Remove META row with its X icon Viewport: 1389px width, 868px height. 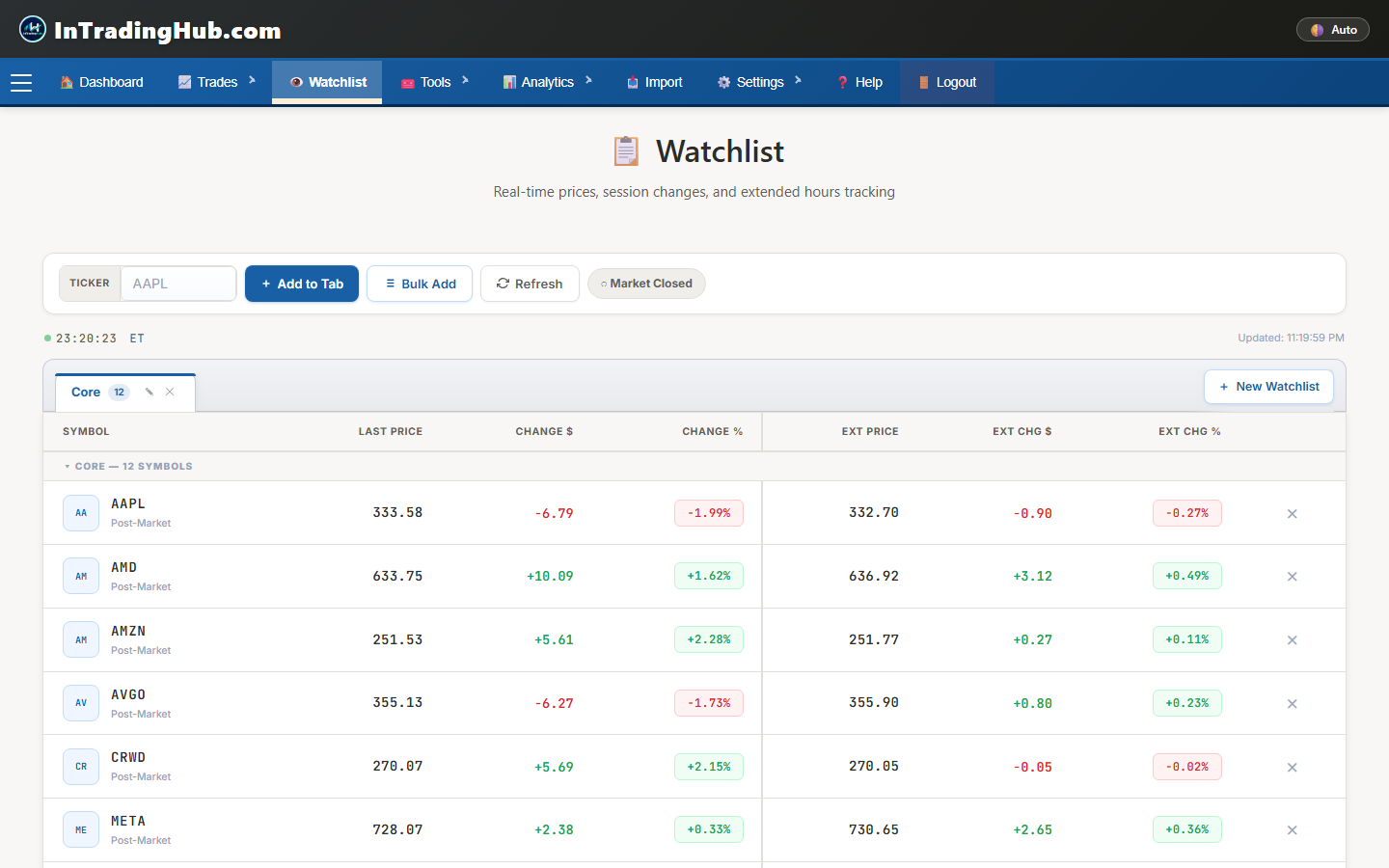click(x=1292, y=830)
